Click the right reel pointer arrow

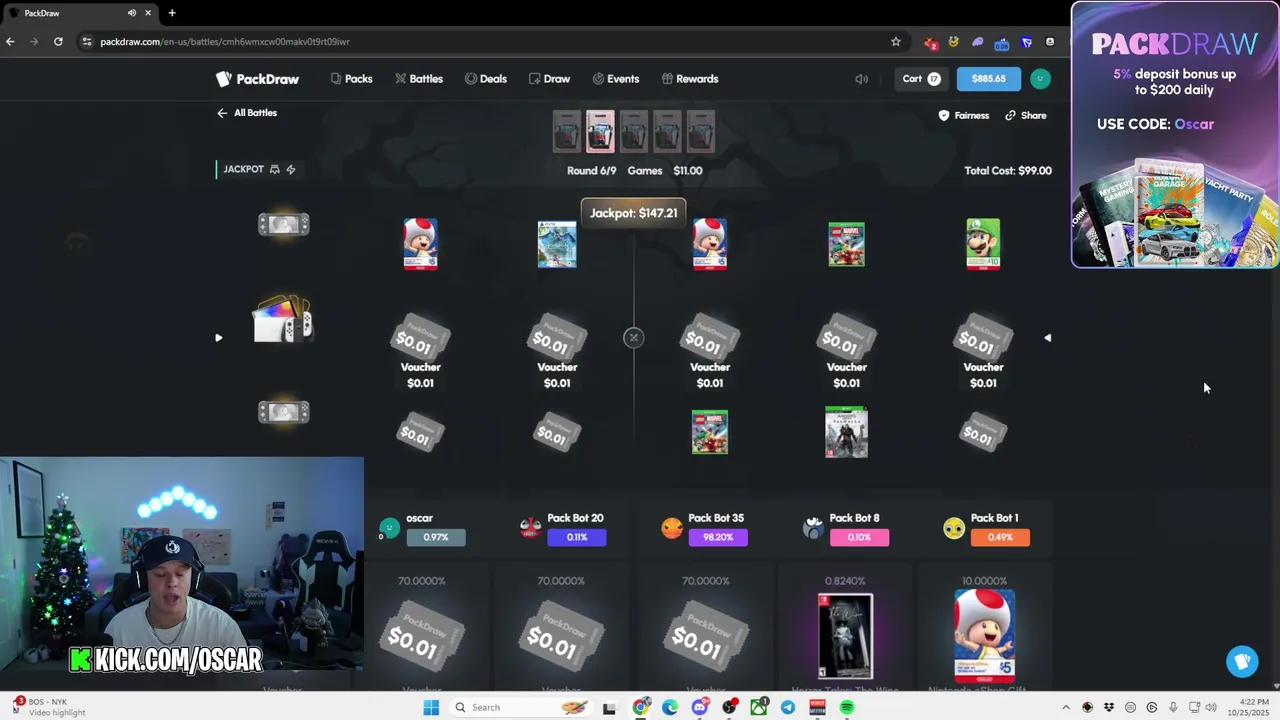pyautogui.click(x=1047, y=338)
